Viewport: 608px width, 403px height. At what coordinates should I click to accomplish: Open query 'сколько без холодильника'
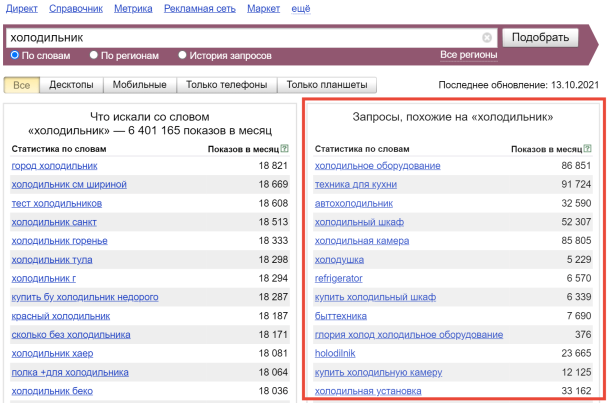[x=71, y=335]
